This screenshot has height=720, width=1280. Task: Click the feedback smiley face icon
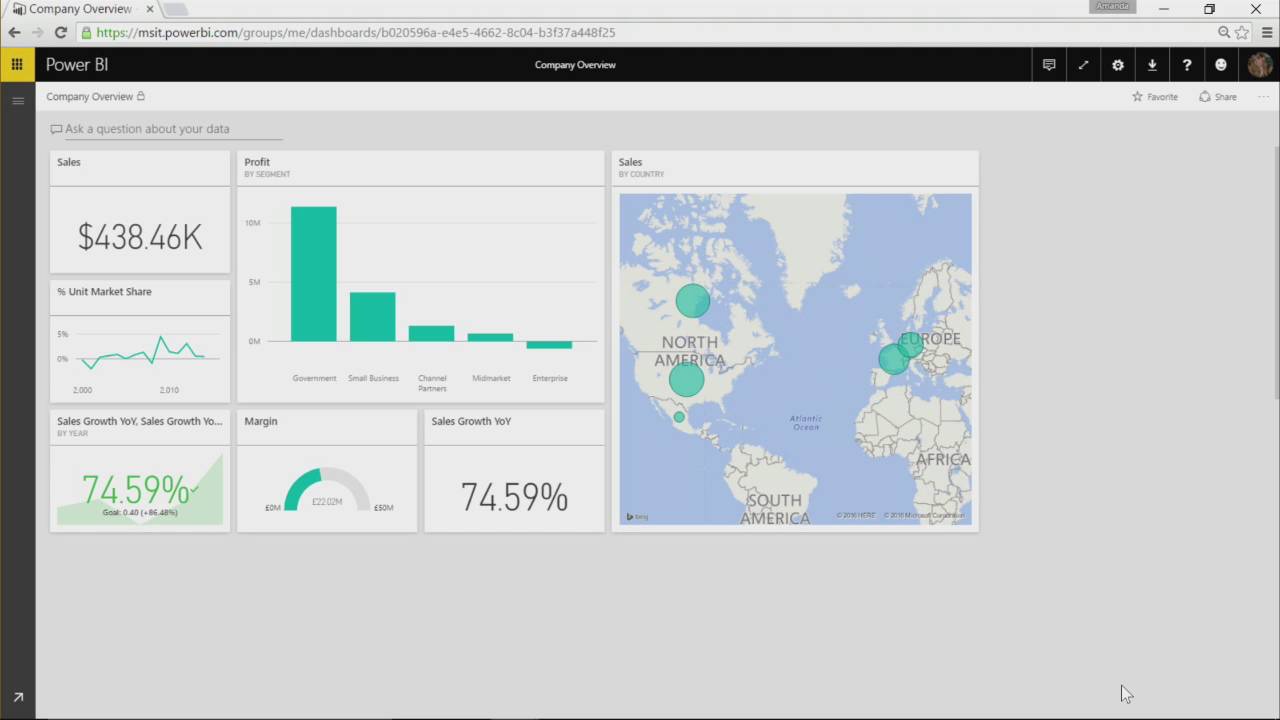[x=1221, y=65]
